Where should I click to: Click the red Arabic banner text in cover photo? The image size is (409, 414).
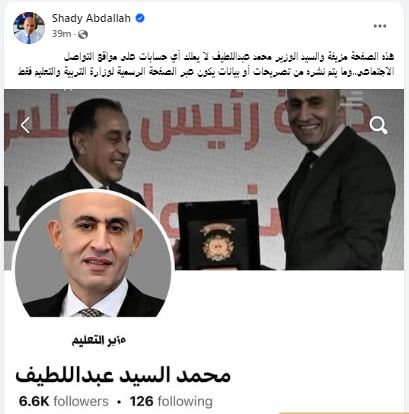(197, 122)
